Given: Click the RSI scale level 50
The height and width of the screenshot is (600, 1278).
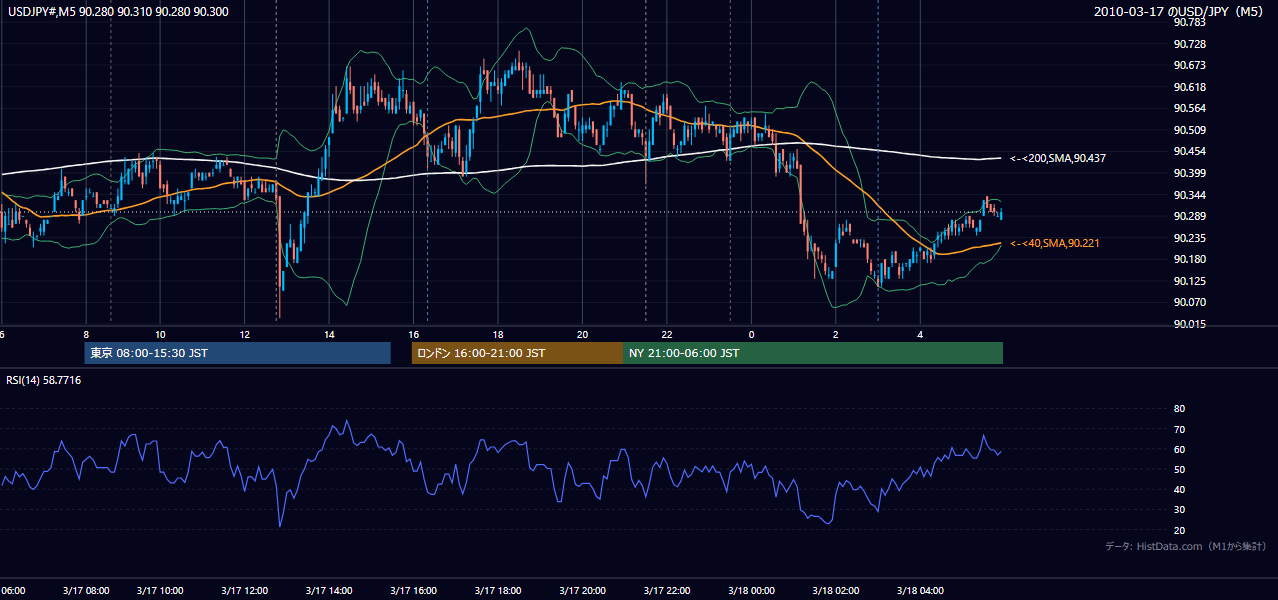Looking at the screenshot, I should click(1179, 469).
